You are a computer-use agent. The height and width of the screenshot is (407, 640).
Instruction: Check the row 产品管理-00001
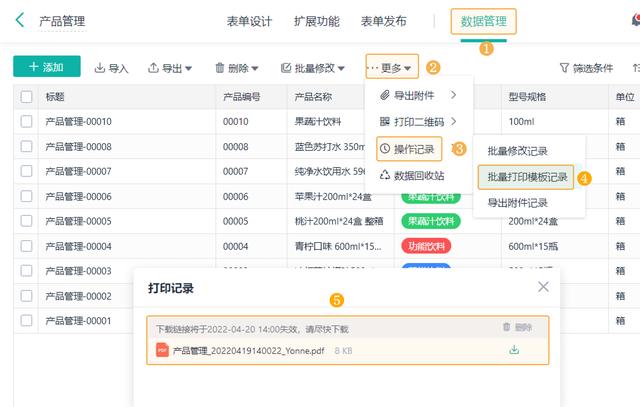click(27, 320)
